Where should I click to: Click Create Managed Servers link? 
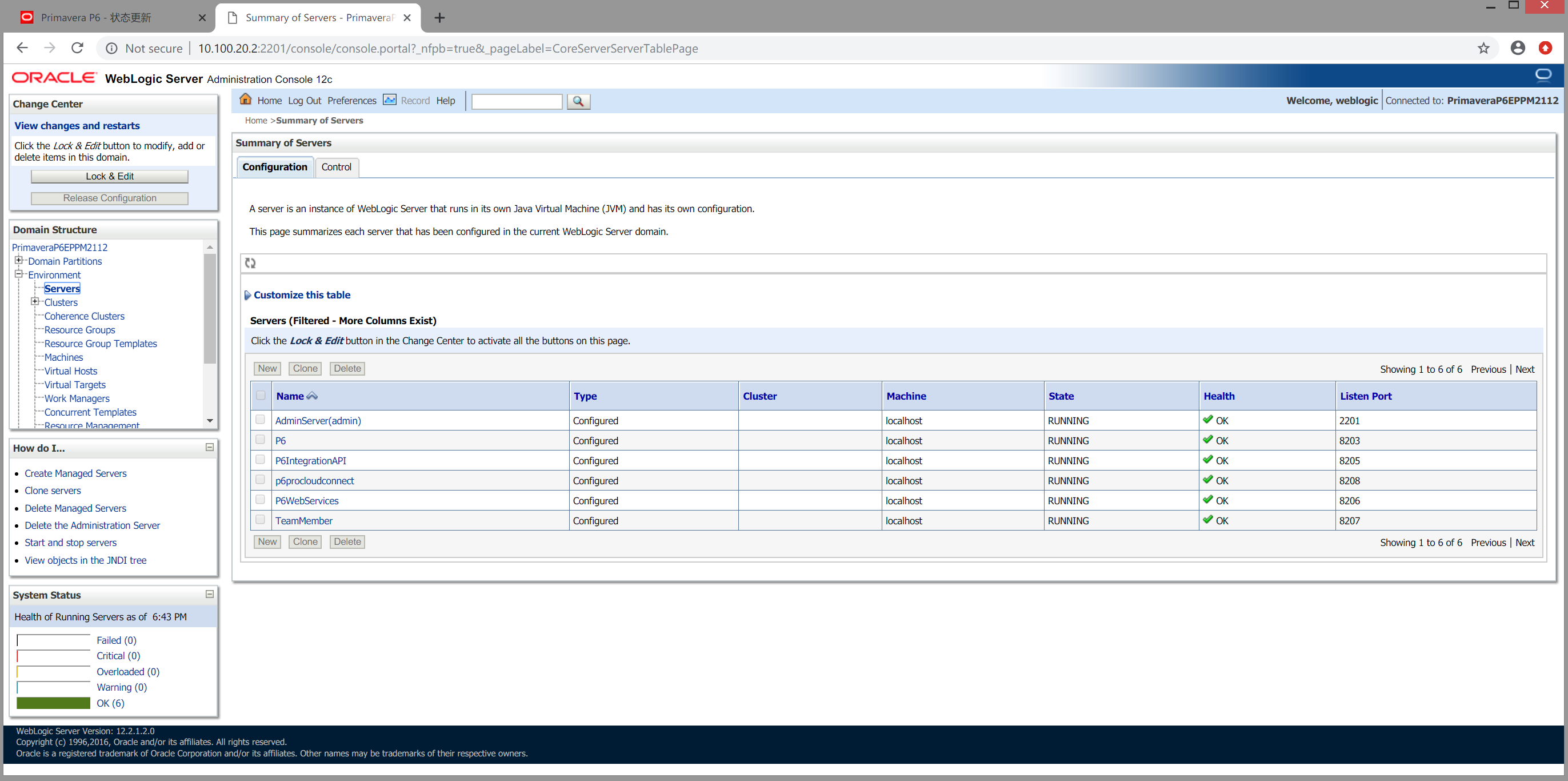click(x=75, y=473)
